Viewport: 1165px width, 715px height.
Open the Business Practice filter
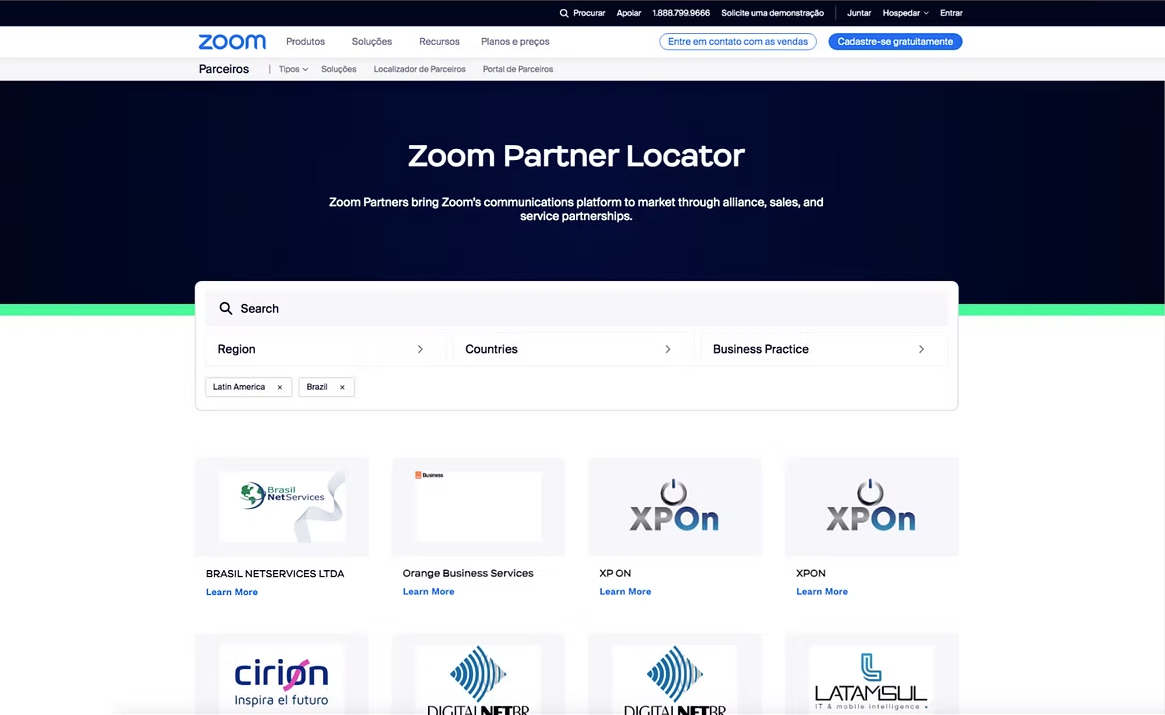click(x=818, y=349)
